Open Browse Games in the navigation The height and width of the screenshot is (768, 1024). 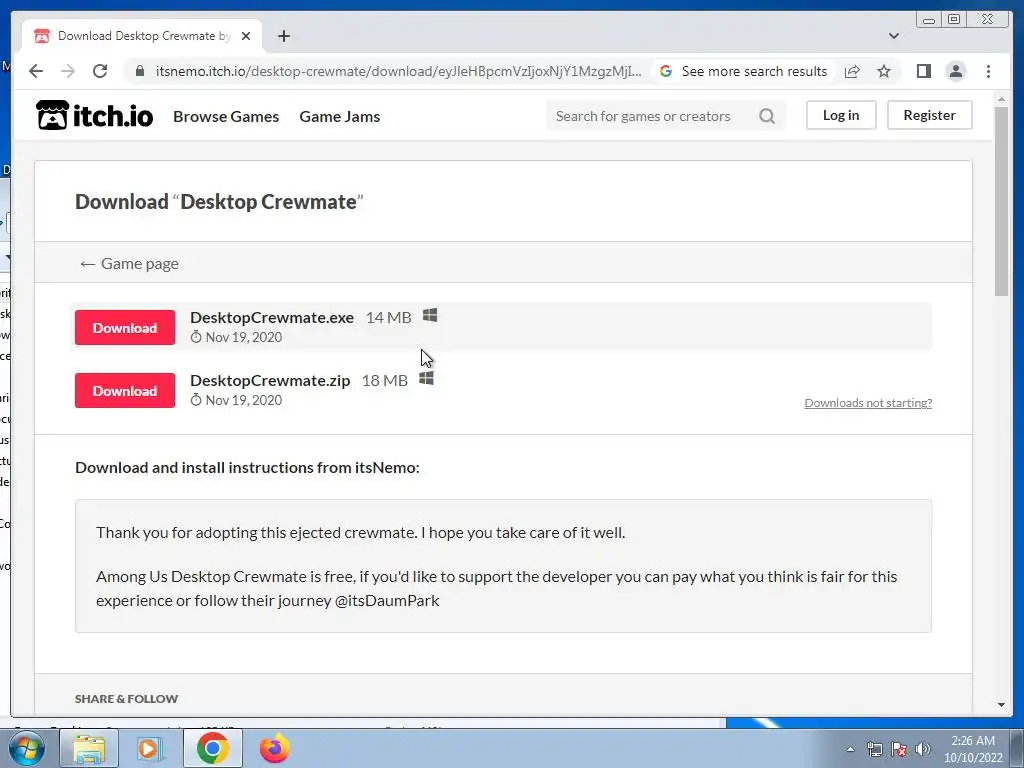tap(226, 116)
